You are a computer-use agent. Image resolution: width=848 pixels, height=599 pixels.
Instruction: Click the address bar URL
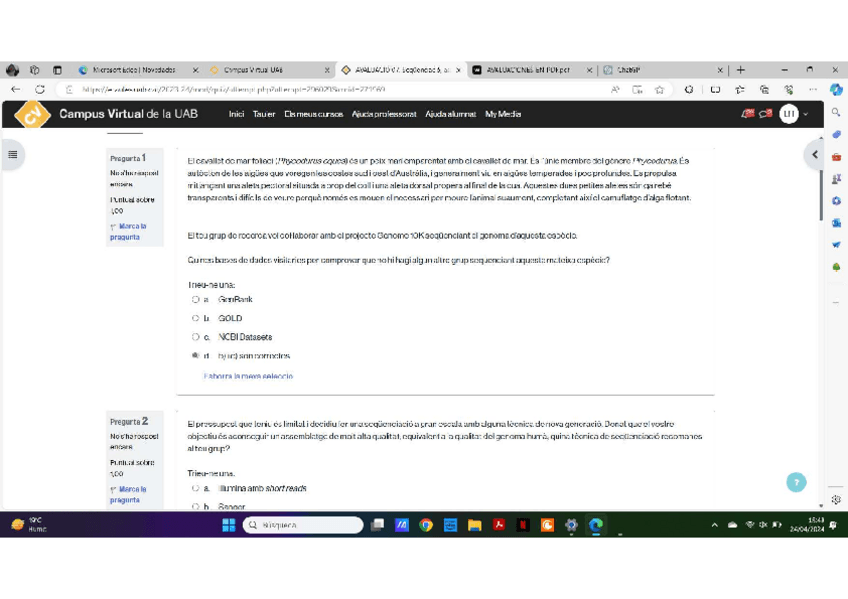(234, 90)
